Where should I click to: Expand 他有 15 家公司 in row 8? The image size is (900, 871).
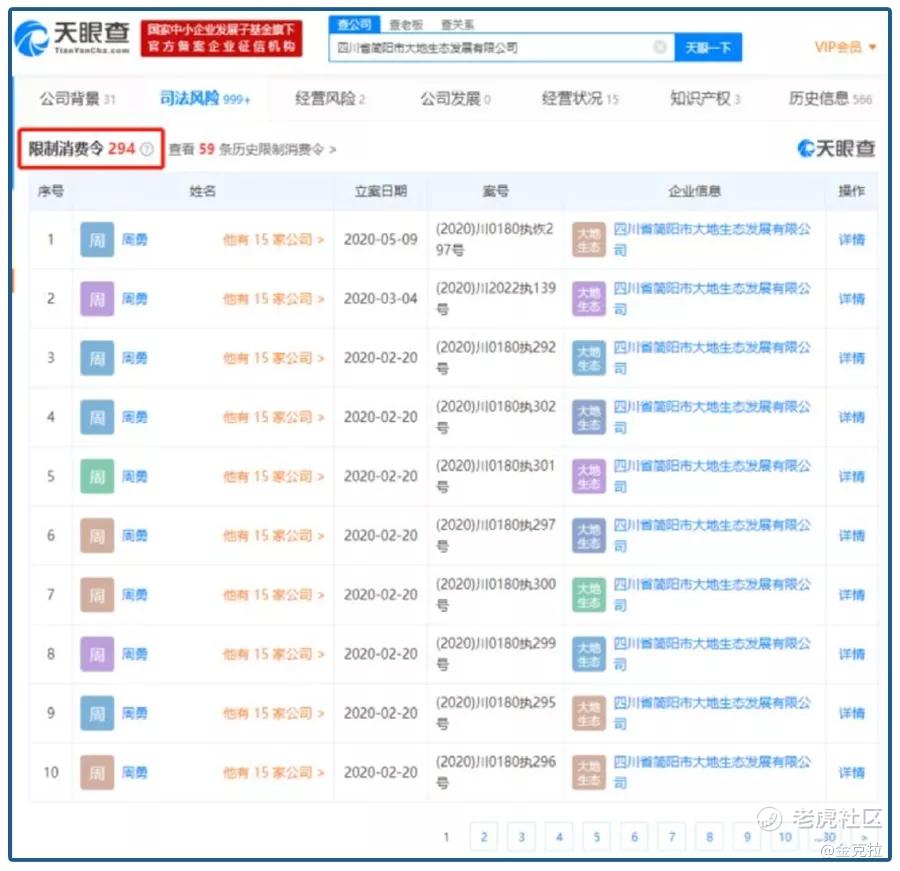tap(274, 653)
